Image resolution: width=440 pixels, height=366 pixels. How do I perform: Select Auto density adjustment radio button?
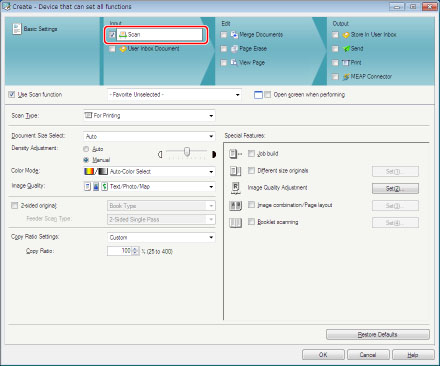(x=86, y=149)
